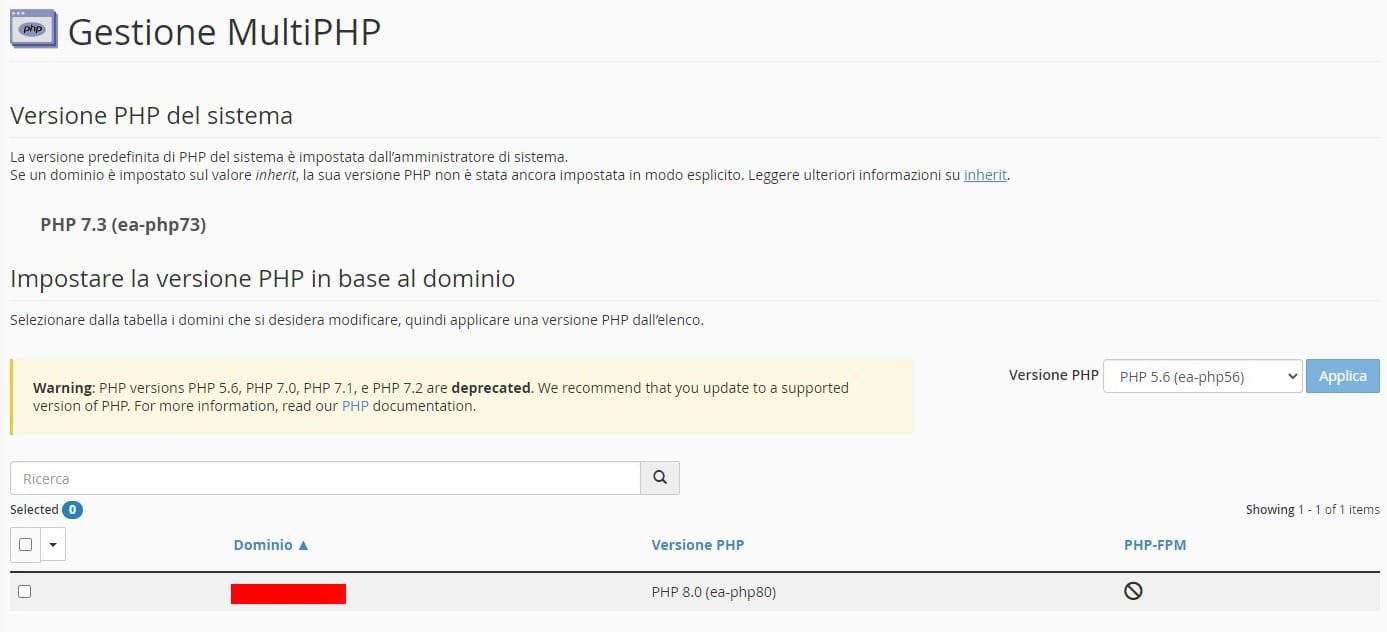The image size is (1387, 632).
Task: Sort table by PHP-FPM column header
Action: pyautogui.click(x=1155, y=545)
